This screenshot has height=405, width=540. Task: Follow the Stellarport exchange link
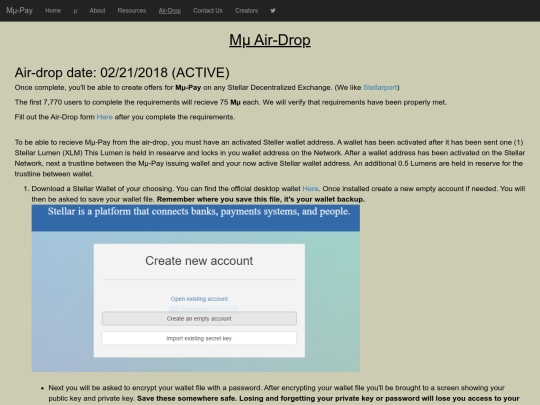380,87
